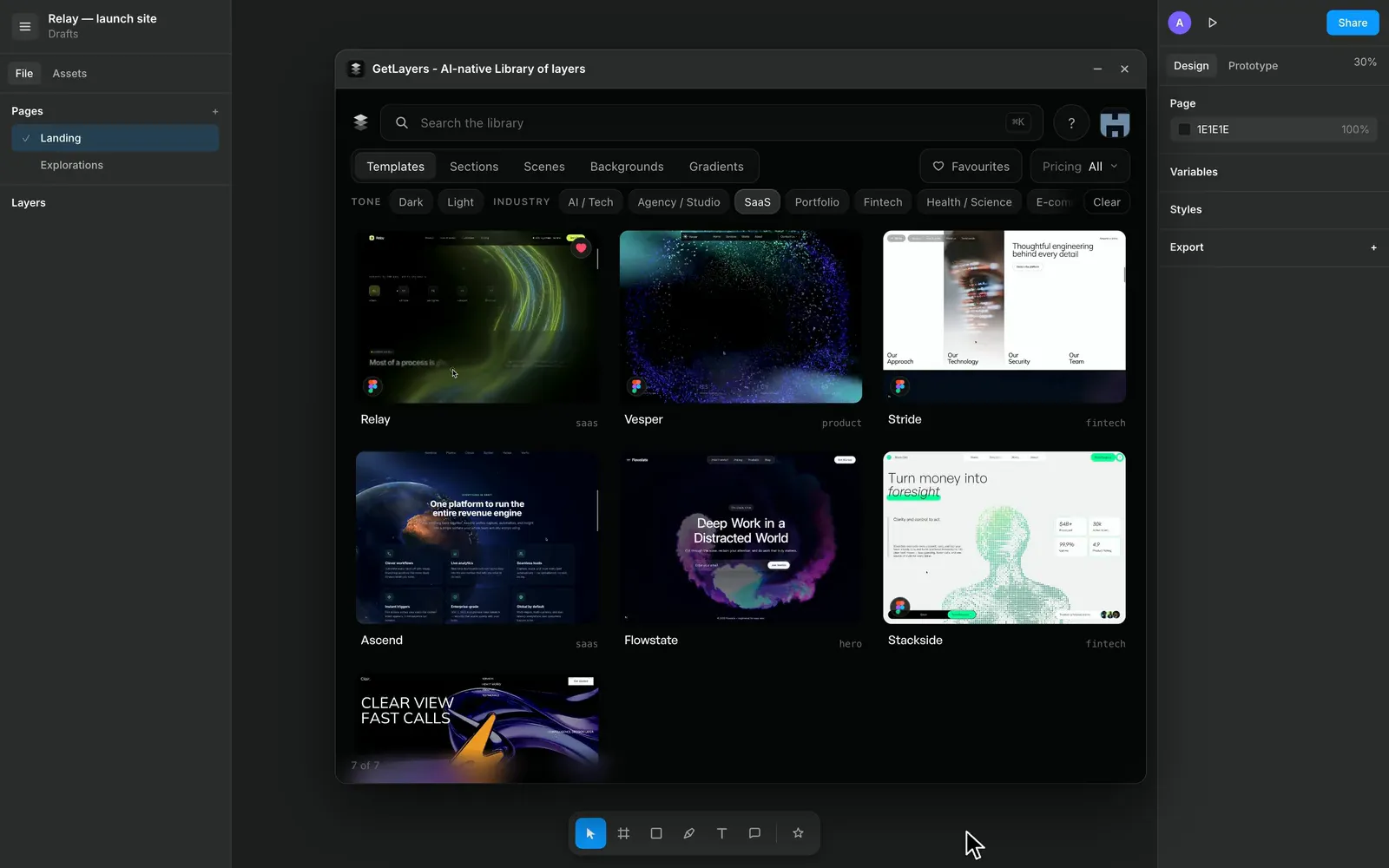This screenshot has height=868, width=1389.
Task: Open the Assets tab
Action: (69, 74)
